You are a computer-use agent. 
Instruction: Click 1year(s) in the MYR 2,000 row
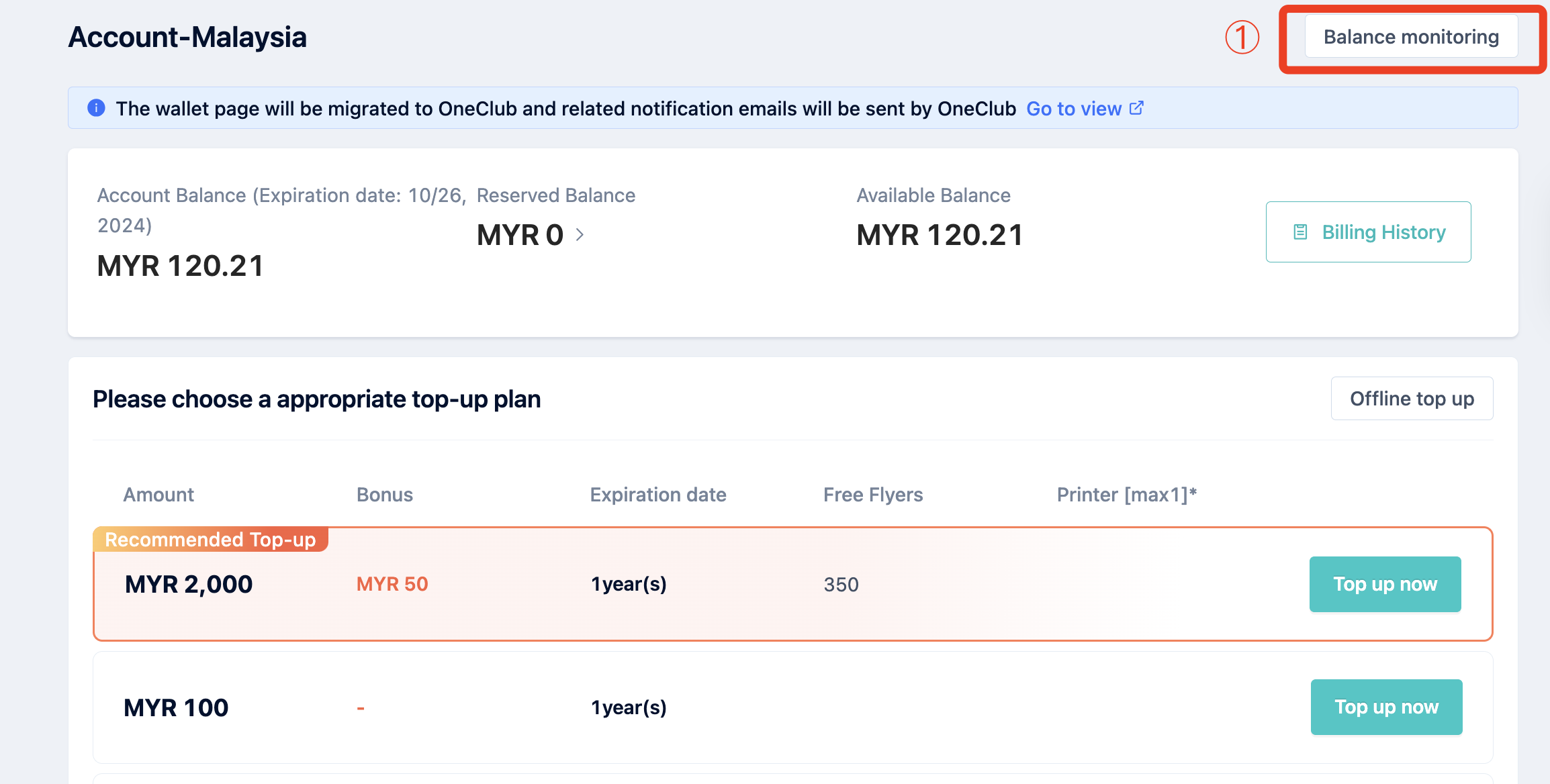pos(629,584)
